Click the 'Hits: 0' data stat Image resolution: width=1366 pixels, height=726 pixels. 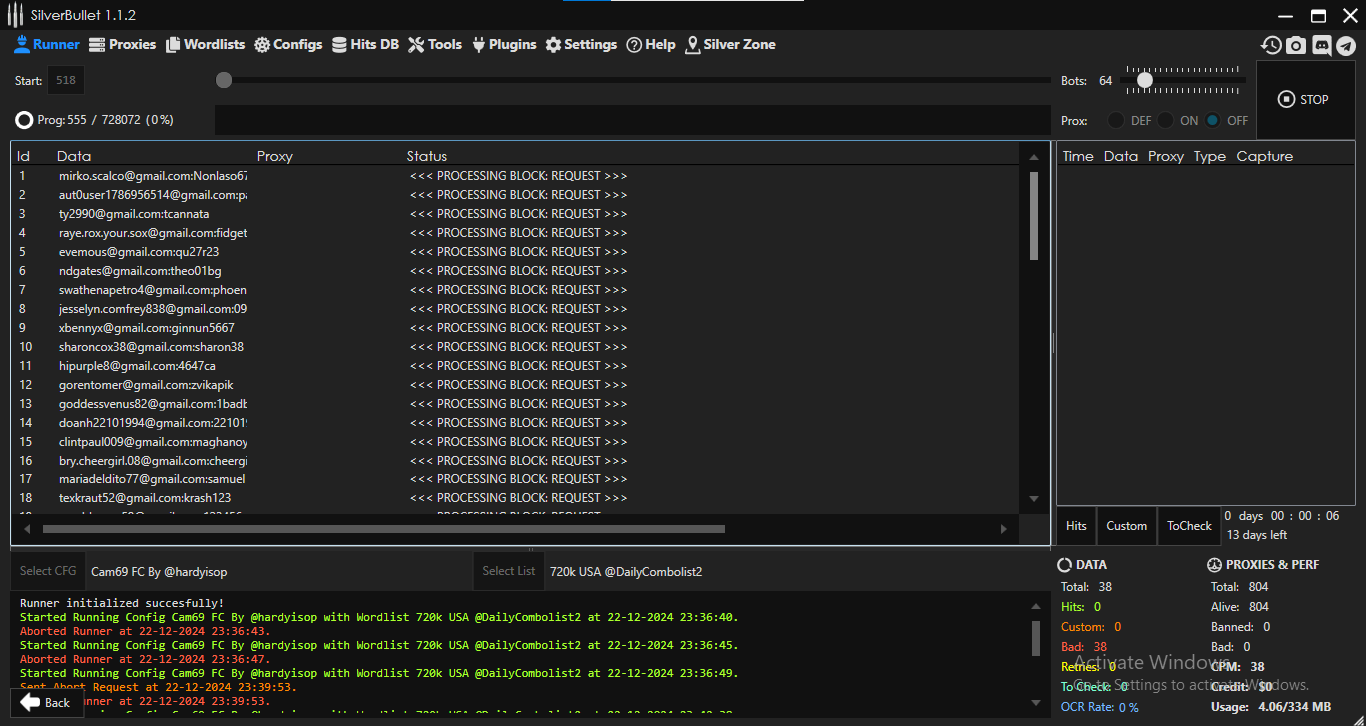(1081, 607)
